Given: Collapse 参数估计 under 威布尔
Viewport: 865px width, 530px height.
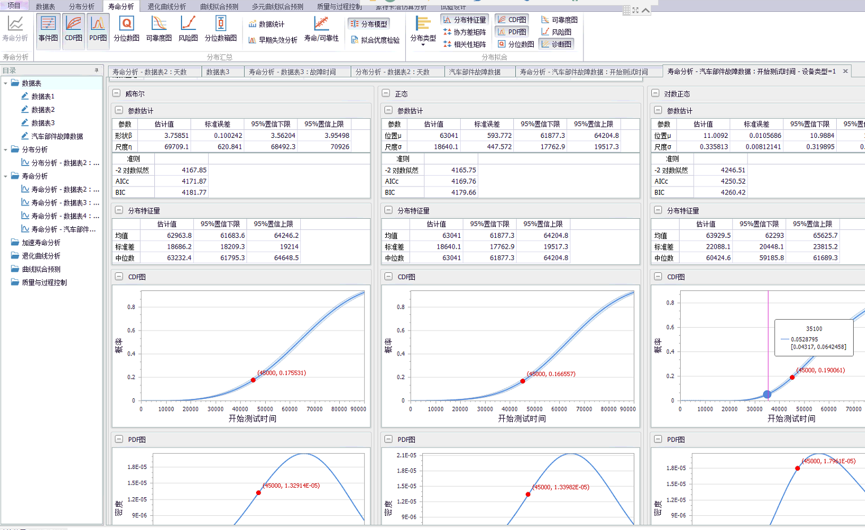Looking at the screenshot, I should tap(119, 110).
